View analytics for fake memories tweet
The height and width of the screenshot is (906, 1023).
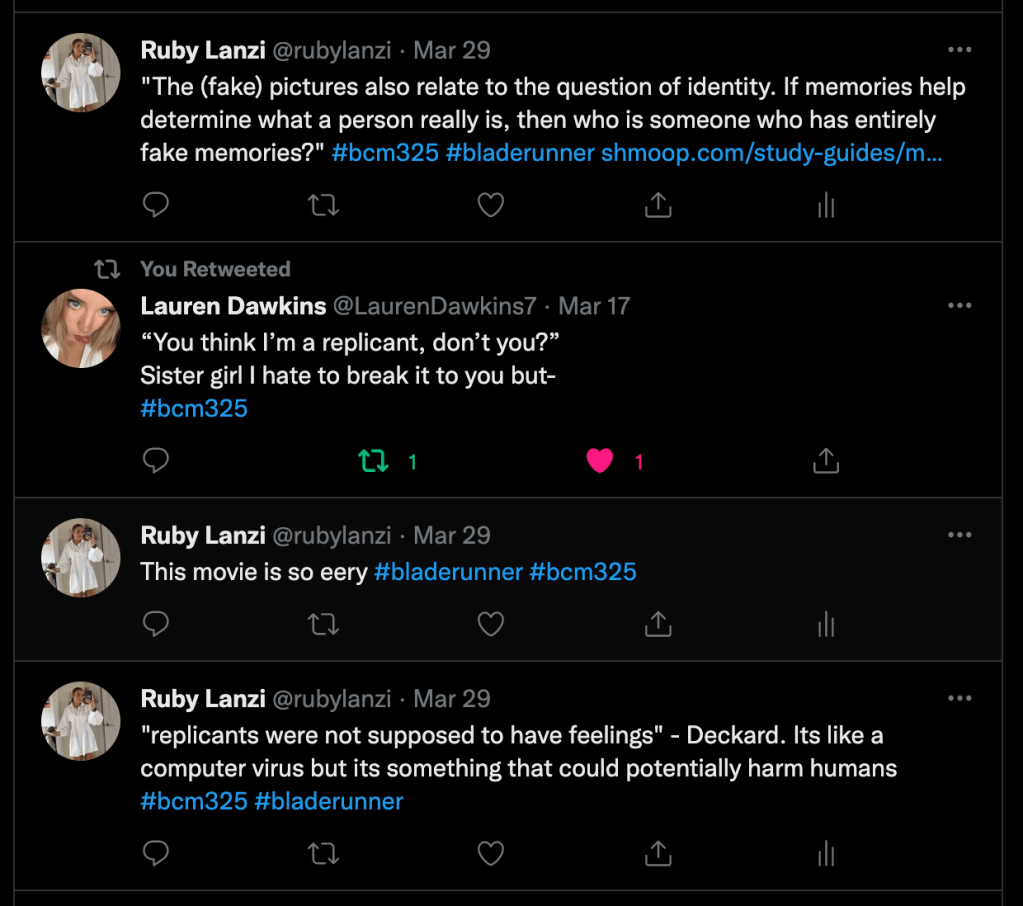825,205
